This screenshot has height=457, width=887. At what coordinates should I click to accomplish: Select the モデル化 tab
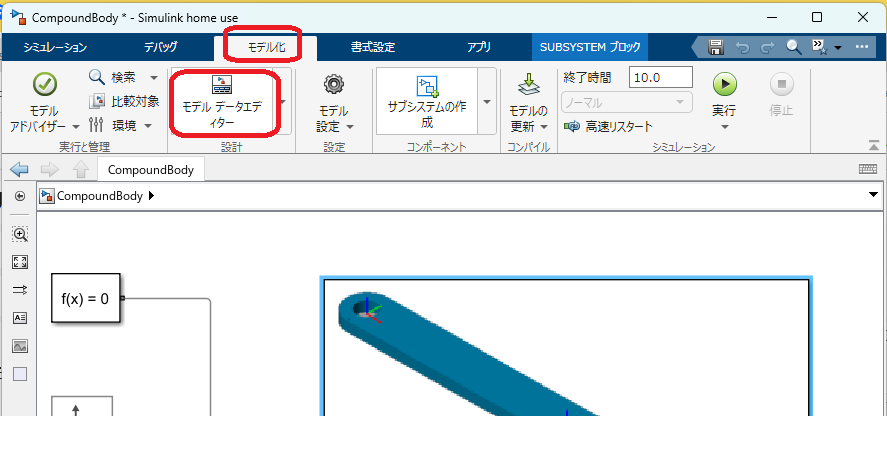point(266,48)
